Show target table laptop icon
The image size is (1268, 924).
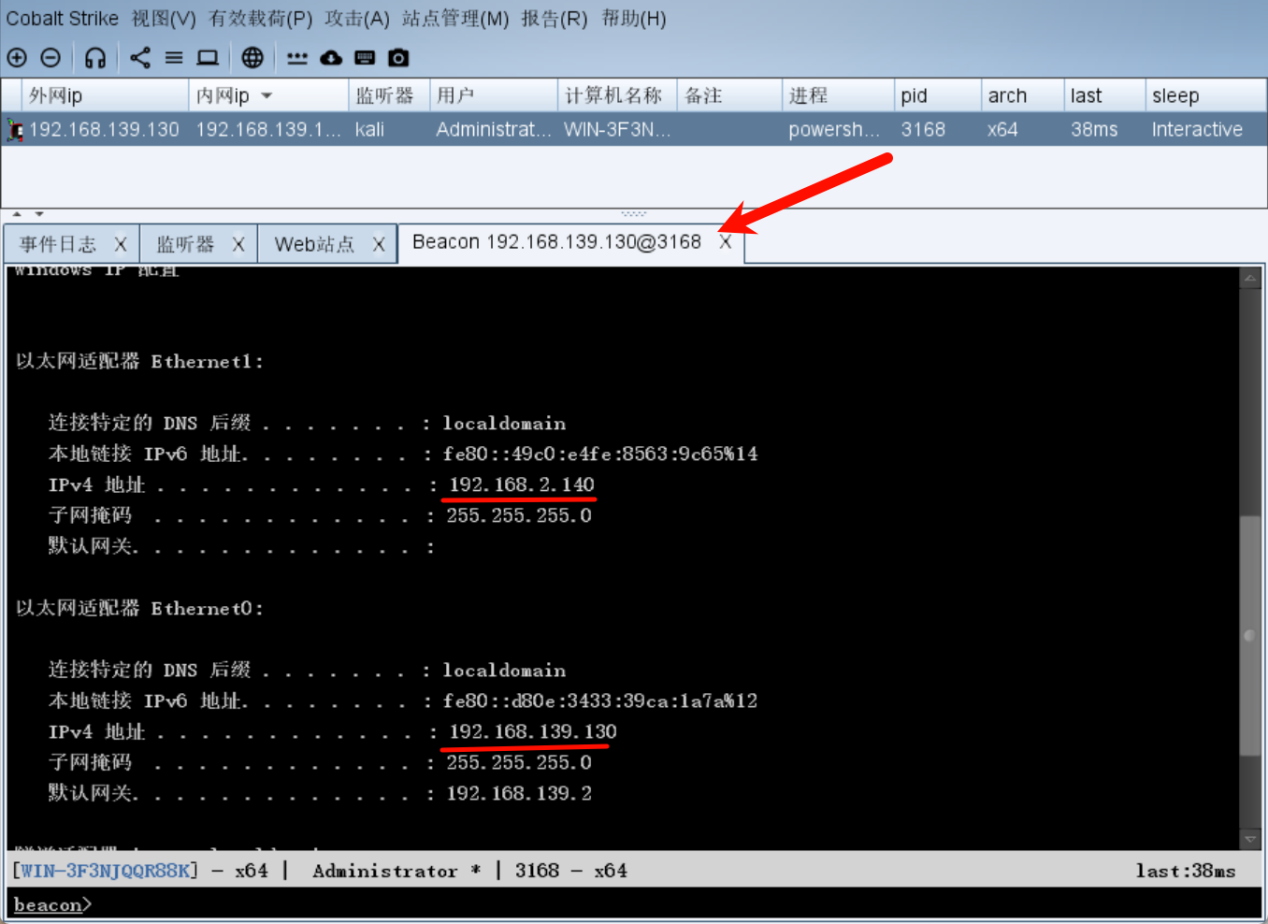(207, 58)
